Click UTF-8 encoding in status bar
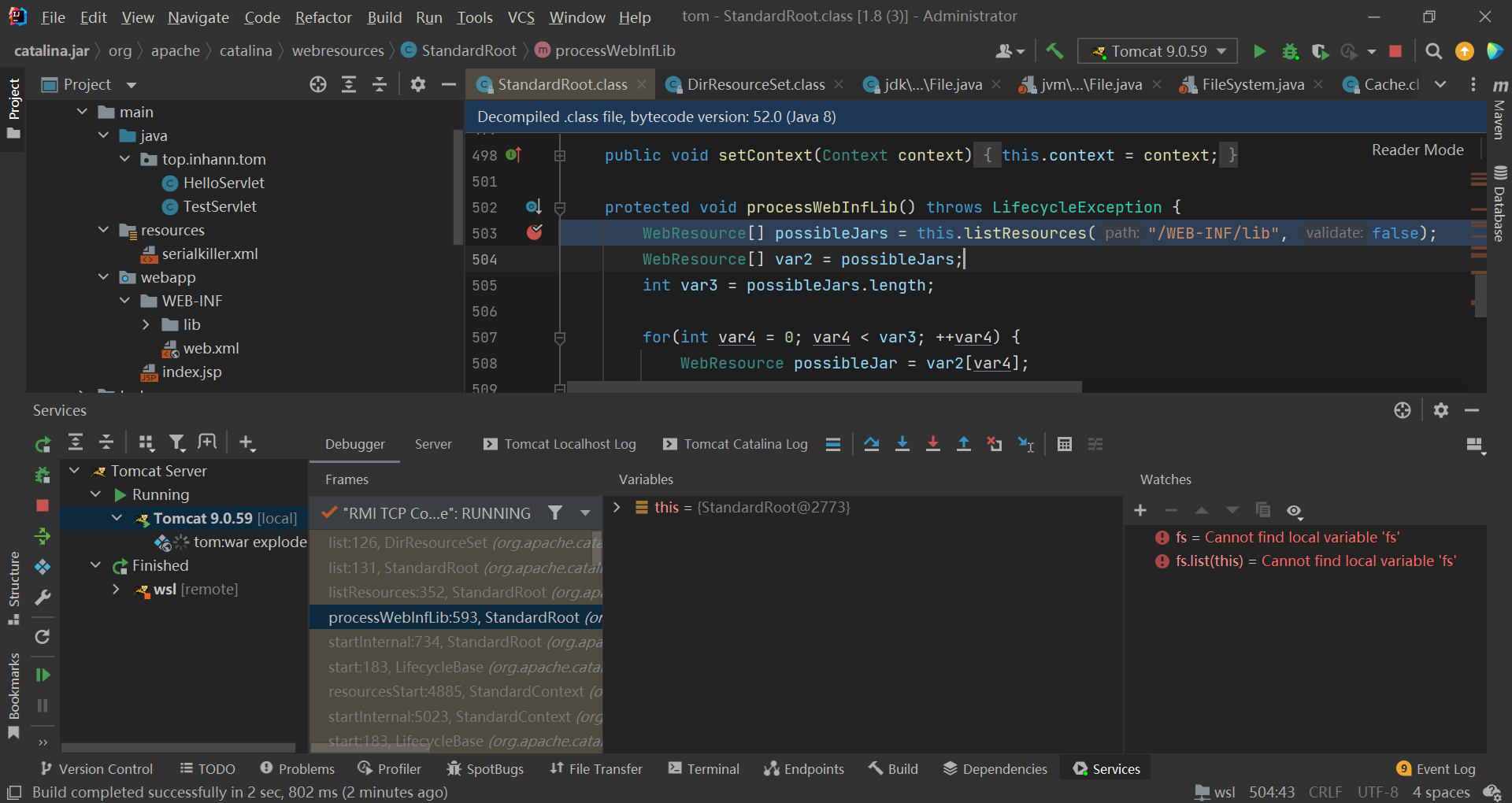 [1377, 792]
